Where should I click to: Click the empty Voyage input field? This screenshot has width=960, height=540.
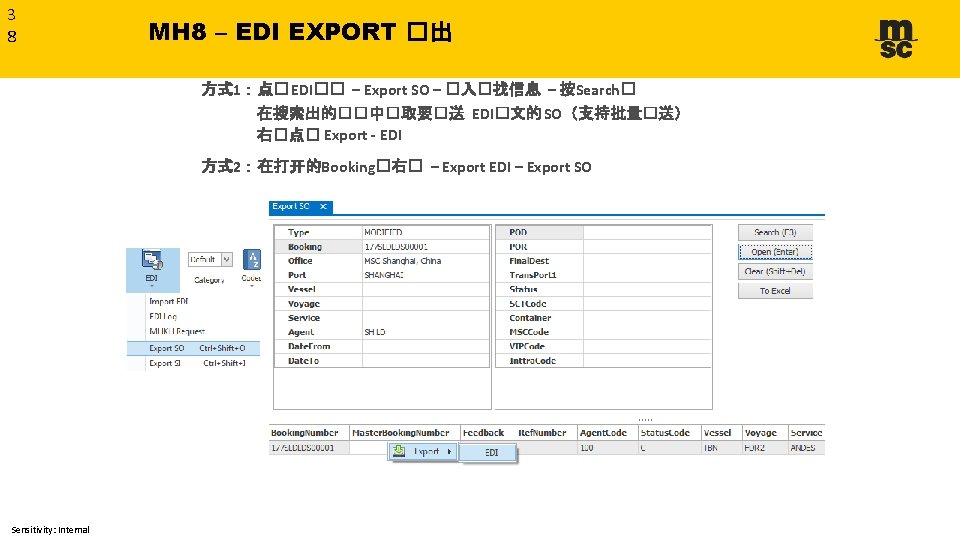(426, 304)
